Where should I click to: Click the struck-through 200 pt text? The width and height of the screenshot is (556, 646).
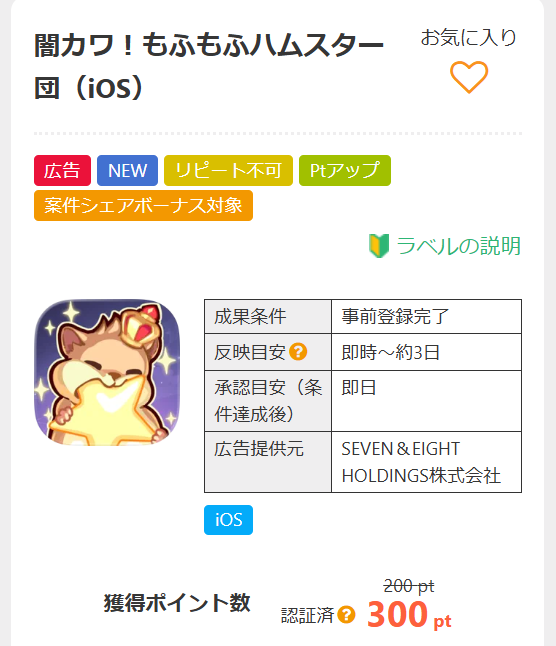tap(409, 586)
